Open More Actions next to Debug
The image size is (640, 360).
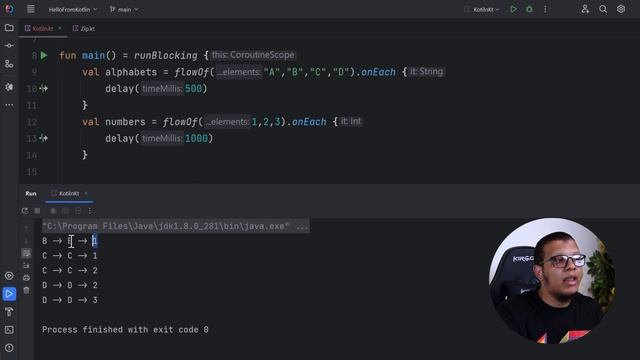click(545, 9)
